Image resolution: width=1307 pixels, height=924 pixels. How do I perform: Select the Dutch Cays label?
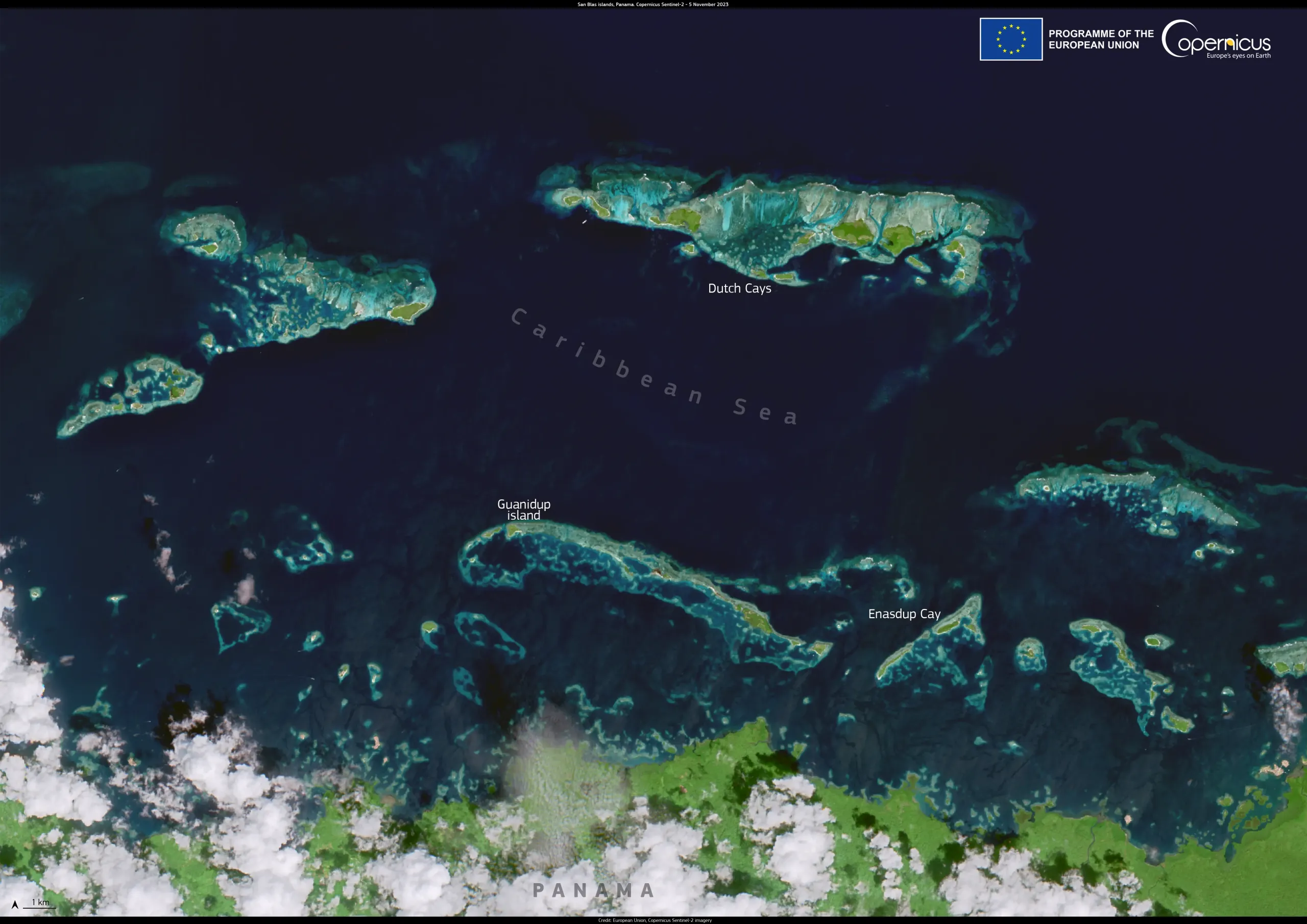coord(739,288)
